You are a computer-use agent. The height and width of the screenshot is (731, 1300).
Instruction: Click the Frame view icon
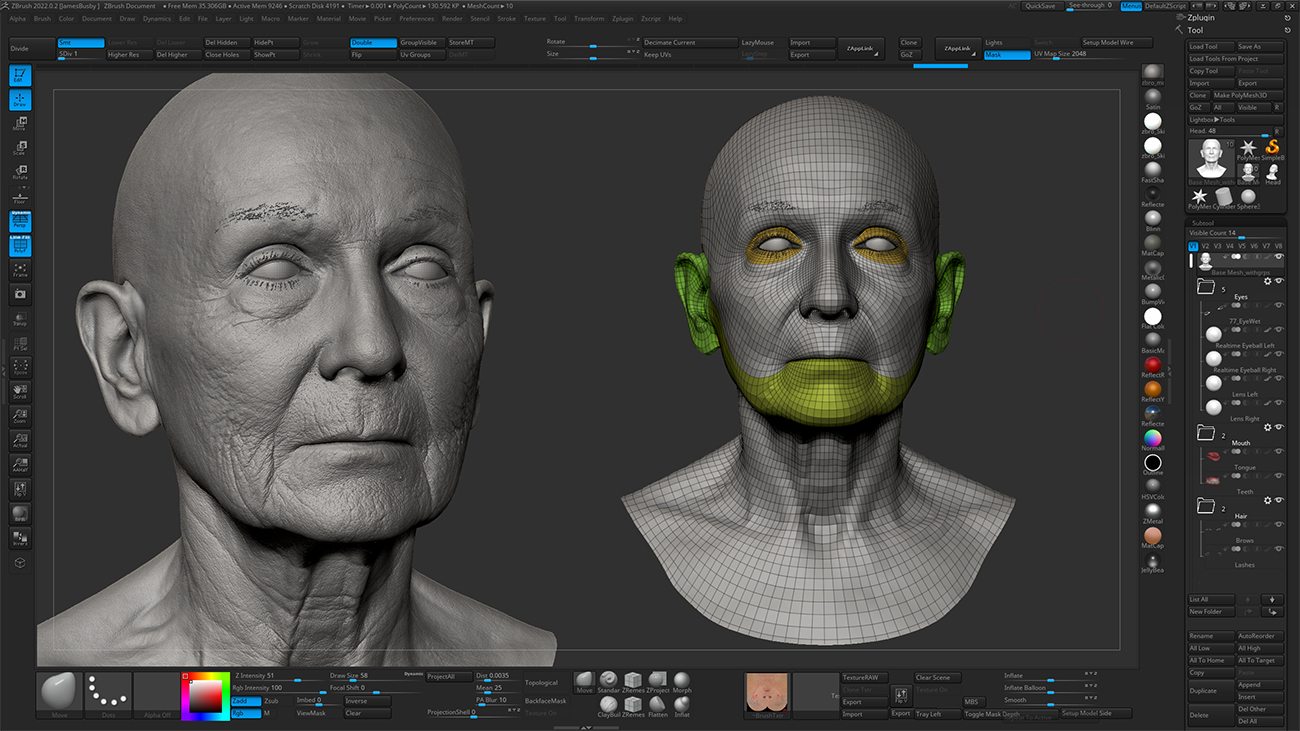coord(20,269)
